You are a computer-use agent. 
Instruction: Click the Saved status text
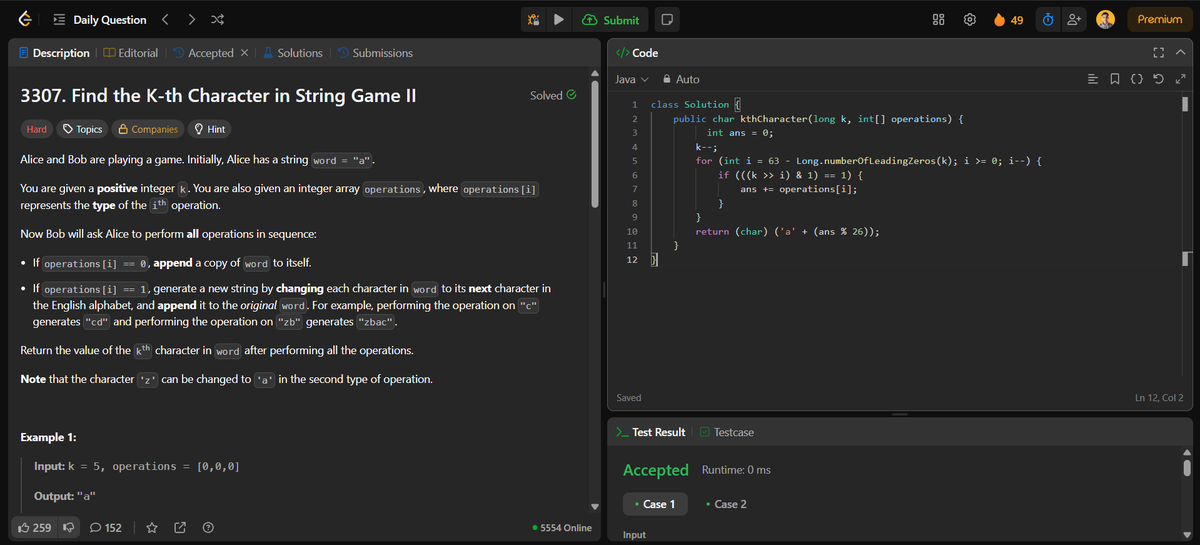point(629,398)
